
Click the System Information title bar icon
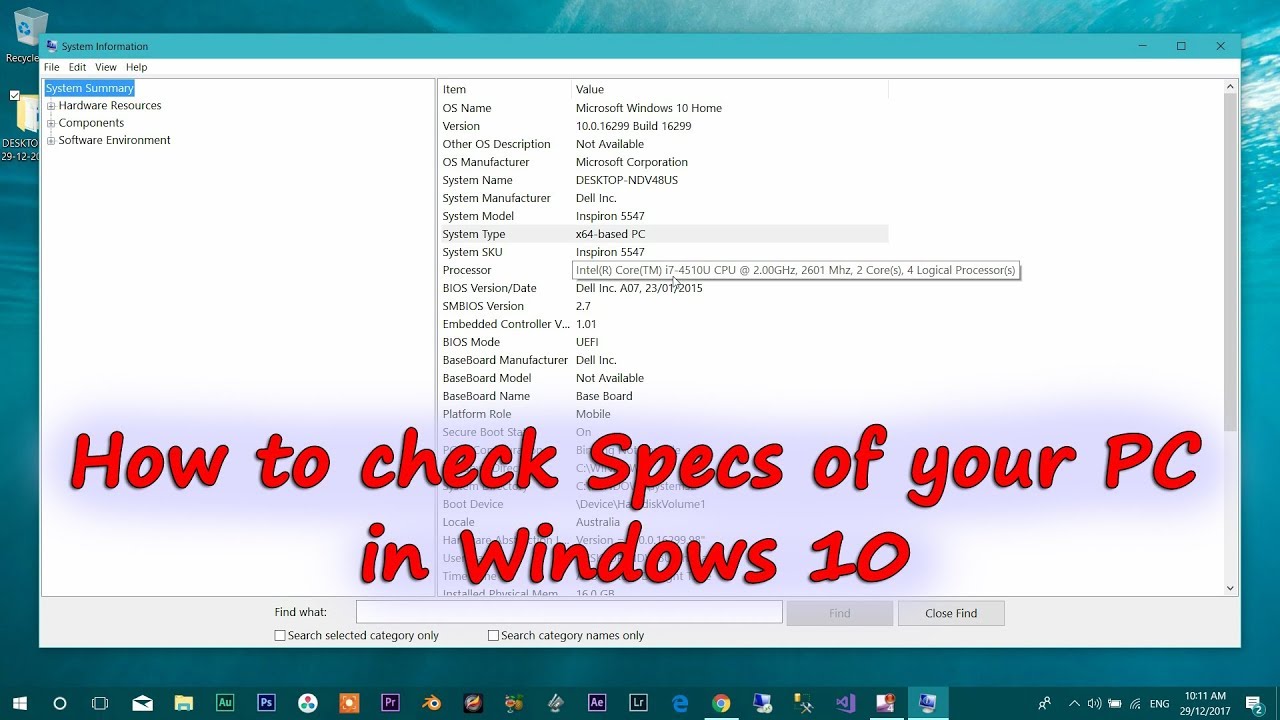(x=52, y=46)
